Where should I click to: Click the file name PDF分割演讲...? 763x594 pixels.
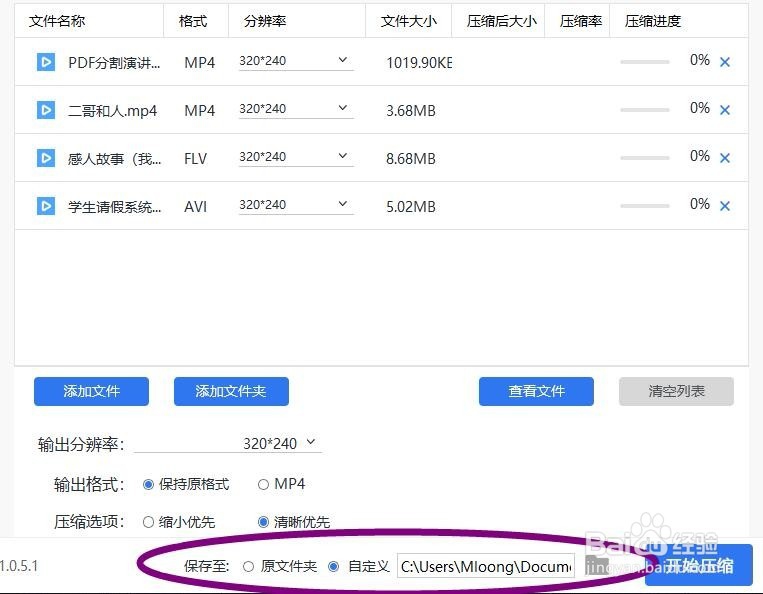(114, 63)
